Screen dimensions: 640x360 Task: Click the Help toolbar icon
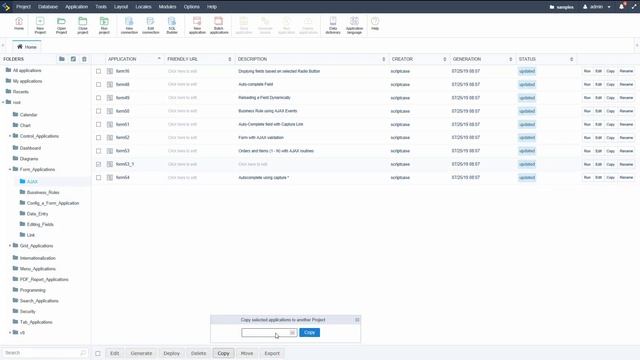[x=375, y=24]
